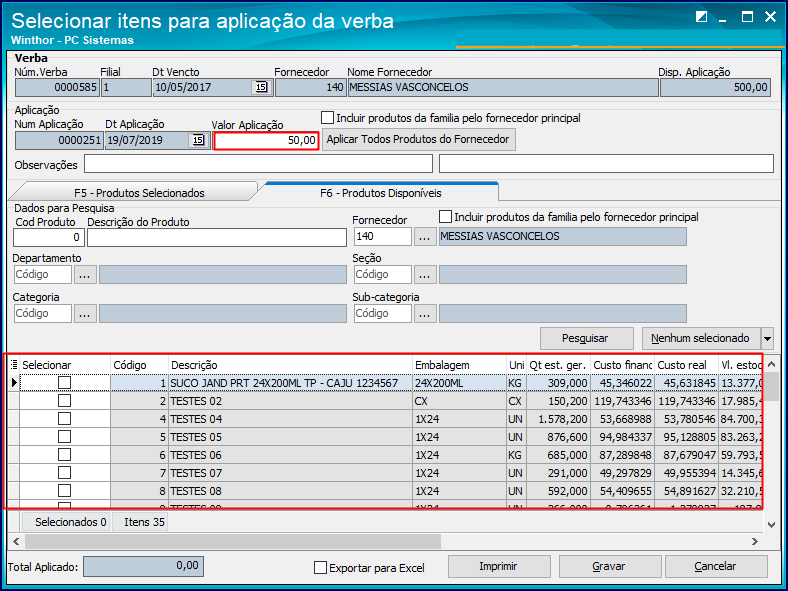Click the 1.578,200 quantity cell

[x=558, y=419]
